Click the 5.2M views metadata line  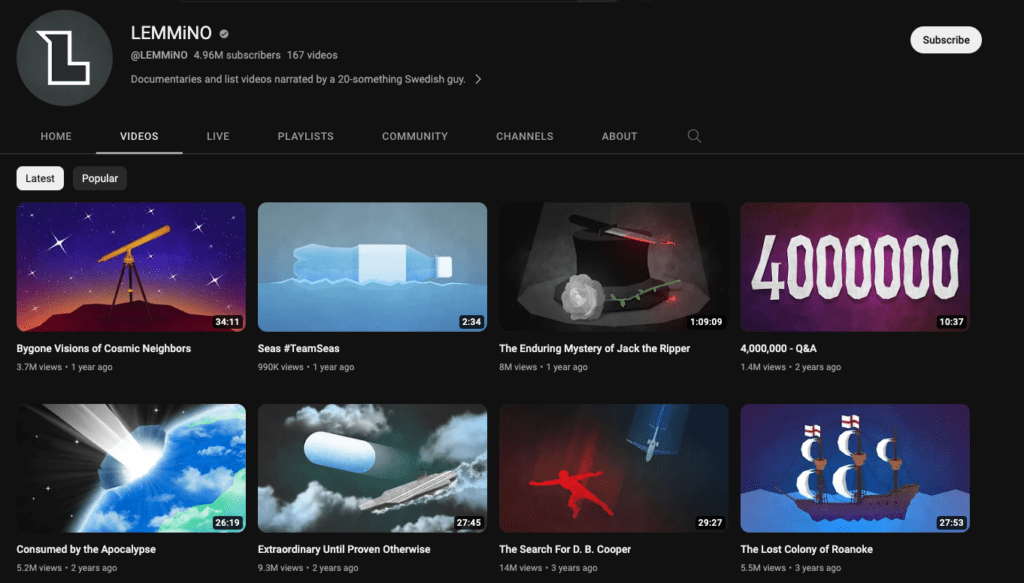pos(67,568)
